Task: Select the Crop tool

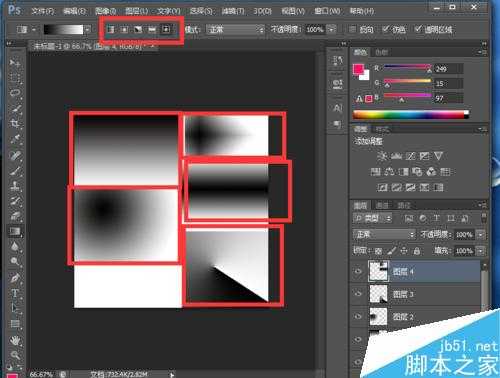Action: [x=15, y=124]
